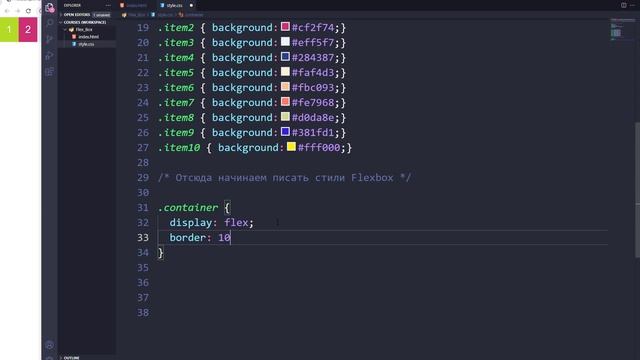Image resolution: width=640 pixels, height=360 pixels.
Task: Open color picker for #faf4d3 swatch
Action: (285, 72)
